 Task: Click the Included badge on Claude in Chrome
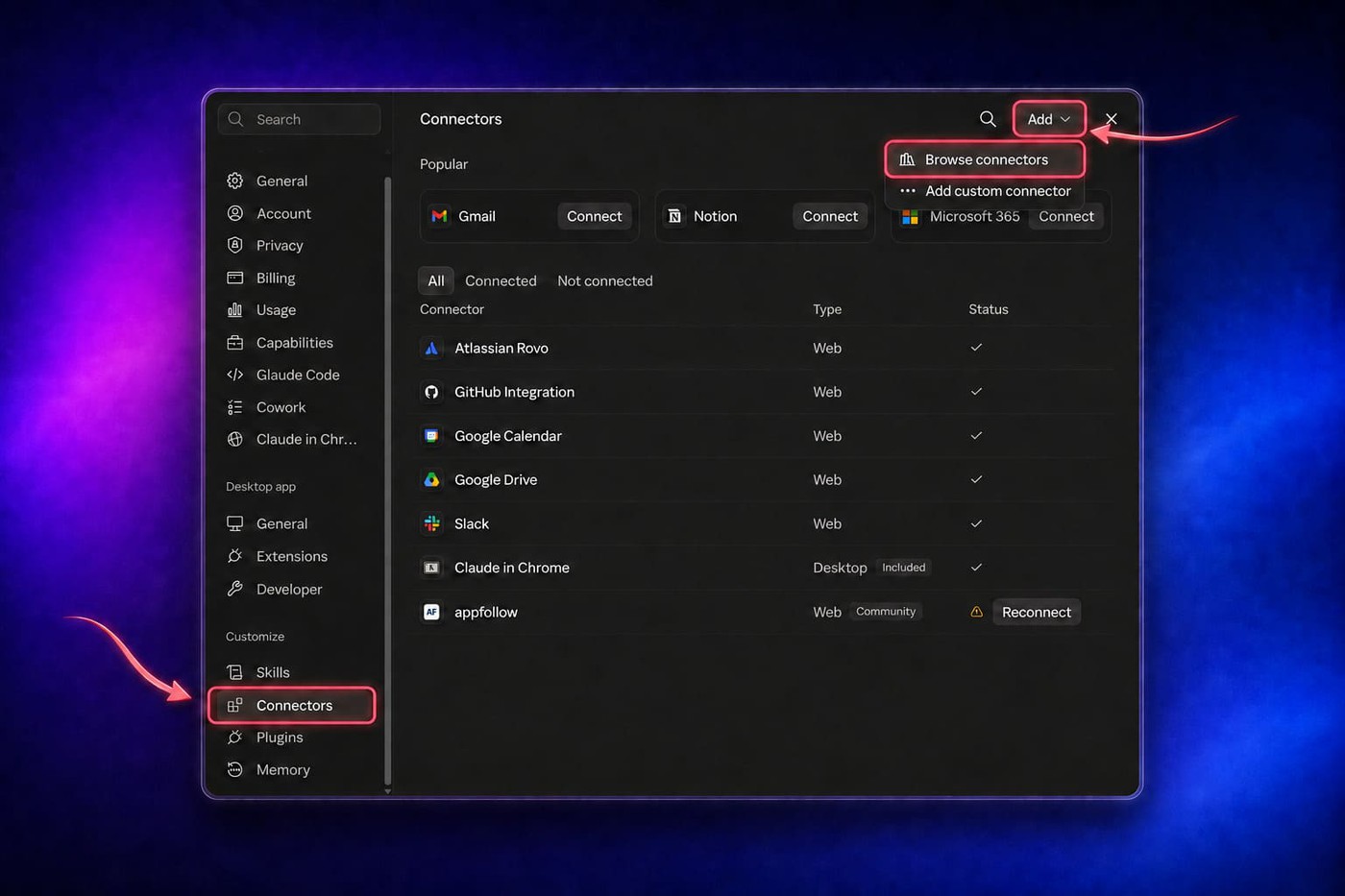pos(904,568)
